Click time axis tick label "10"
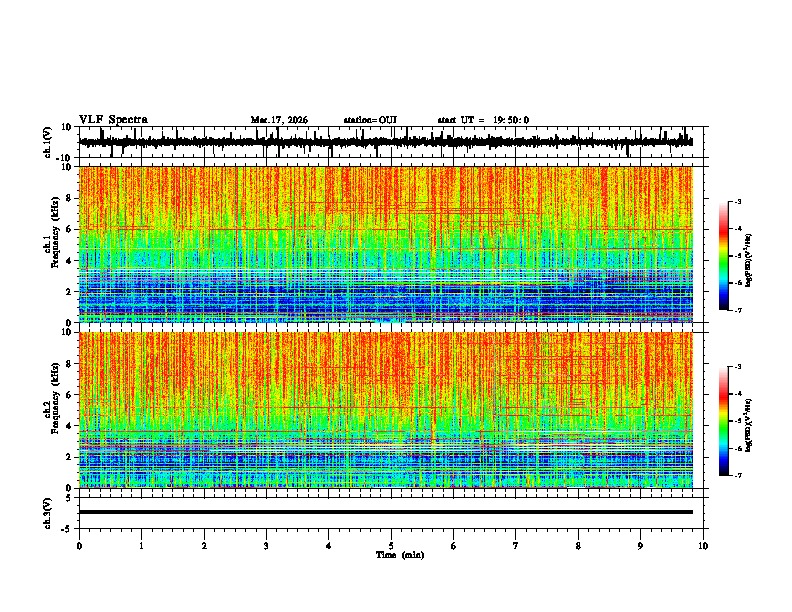This screenshot has width=792, height=612. [x=703, y=546]
